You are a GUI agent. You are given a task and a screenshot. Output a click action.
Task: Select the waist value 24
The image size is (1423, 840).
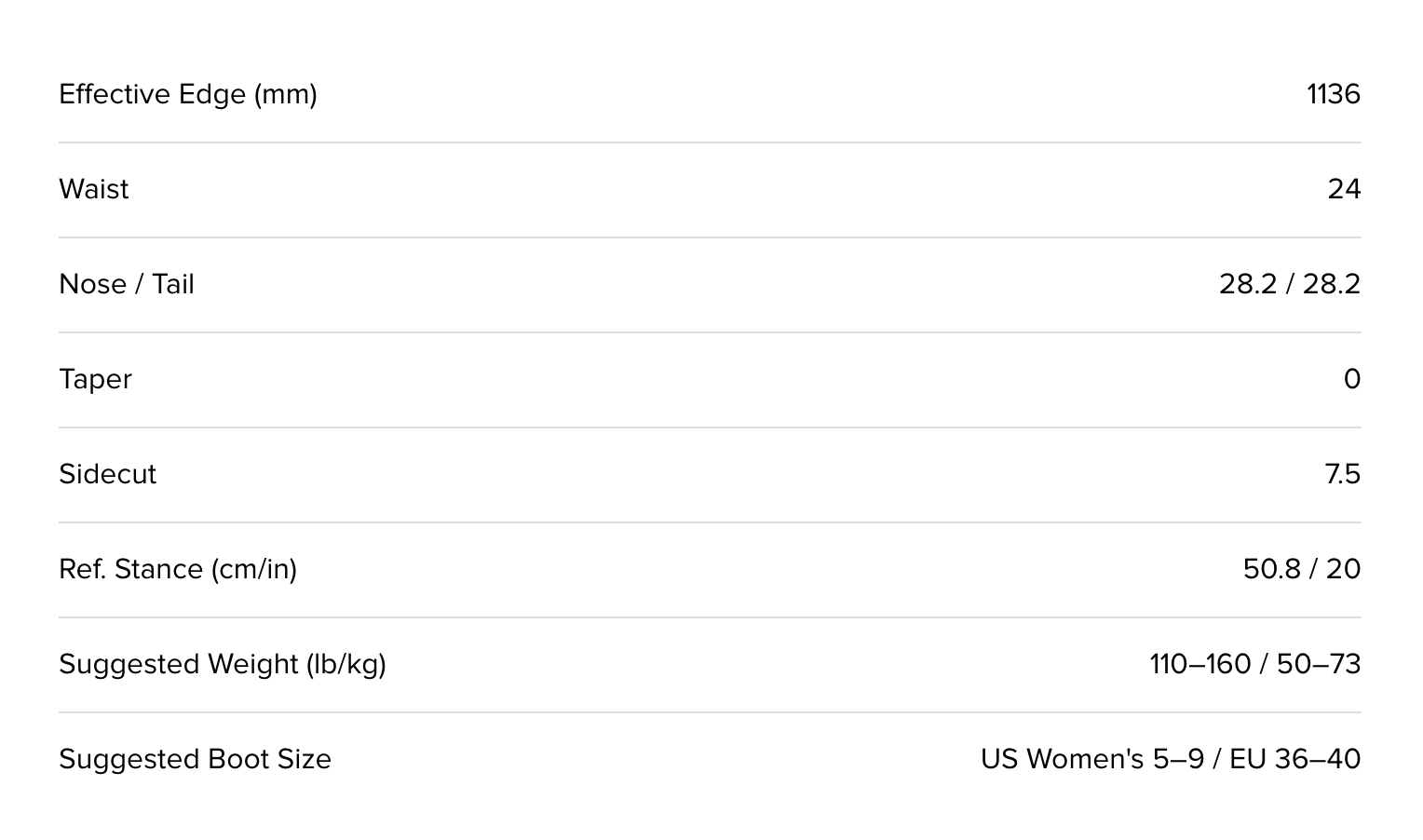[1344, 190]
